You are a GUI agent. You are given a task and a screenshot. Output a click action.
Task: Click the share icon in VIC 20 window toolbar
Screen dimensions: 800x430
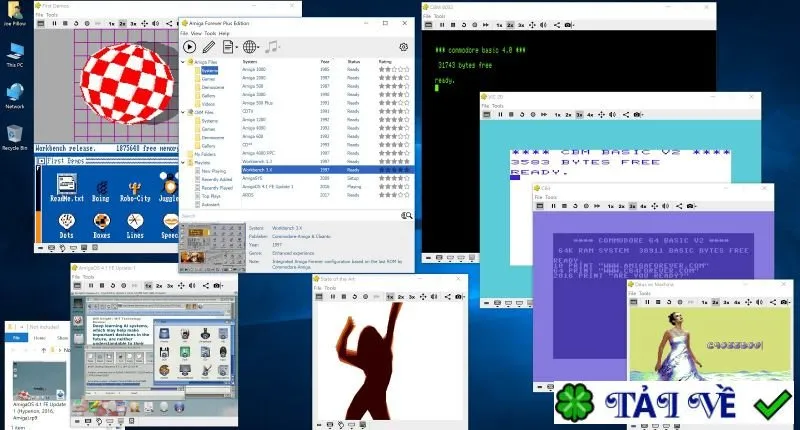[x=626, y=115]
